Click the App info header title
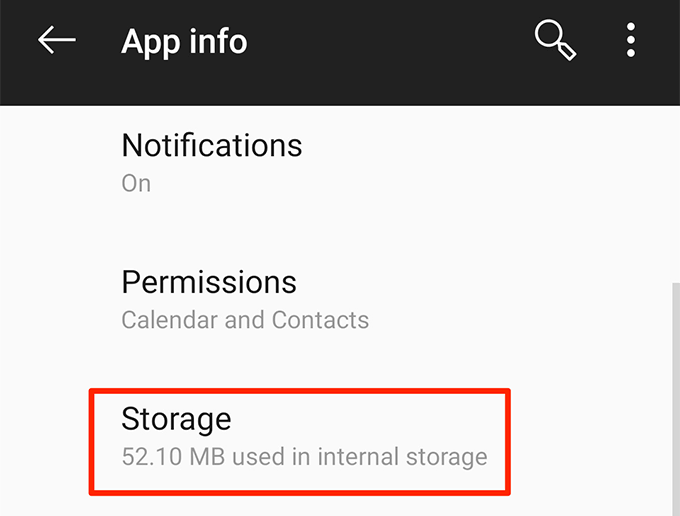Screen dimensions: 680x516 184,42
